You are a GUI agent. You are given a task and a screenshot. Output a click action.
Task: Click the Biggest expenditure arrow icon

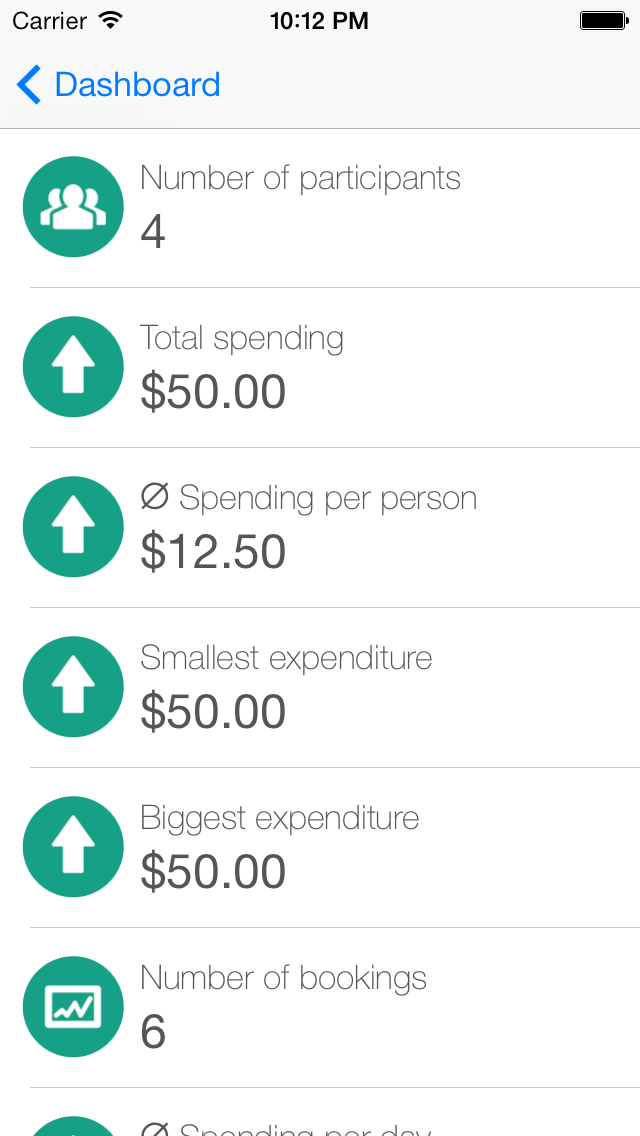click(73, 847)
